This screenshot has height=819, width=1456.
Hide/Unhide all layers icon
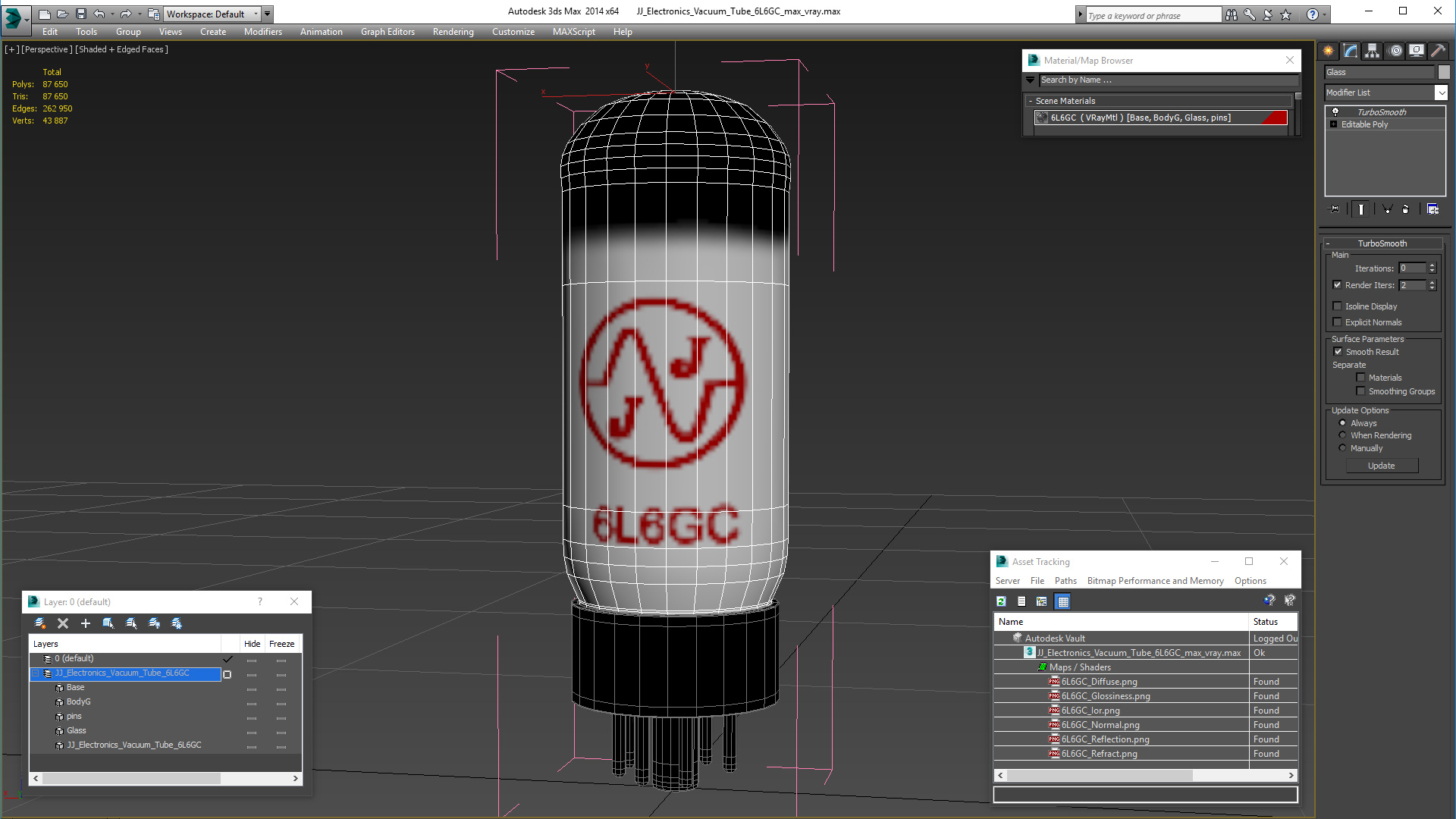[154, 623]
